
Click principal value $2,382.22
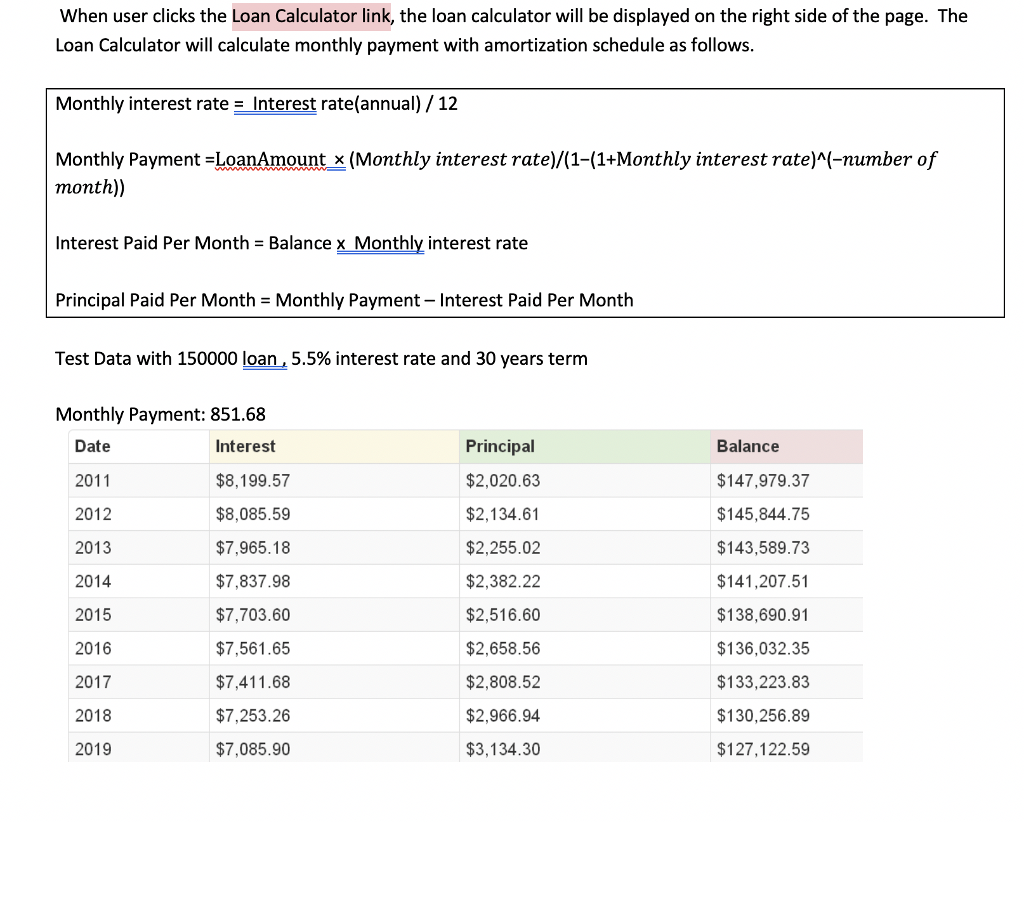tap(503, 582)
